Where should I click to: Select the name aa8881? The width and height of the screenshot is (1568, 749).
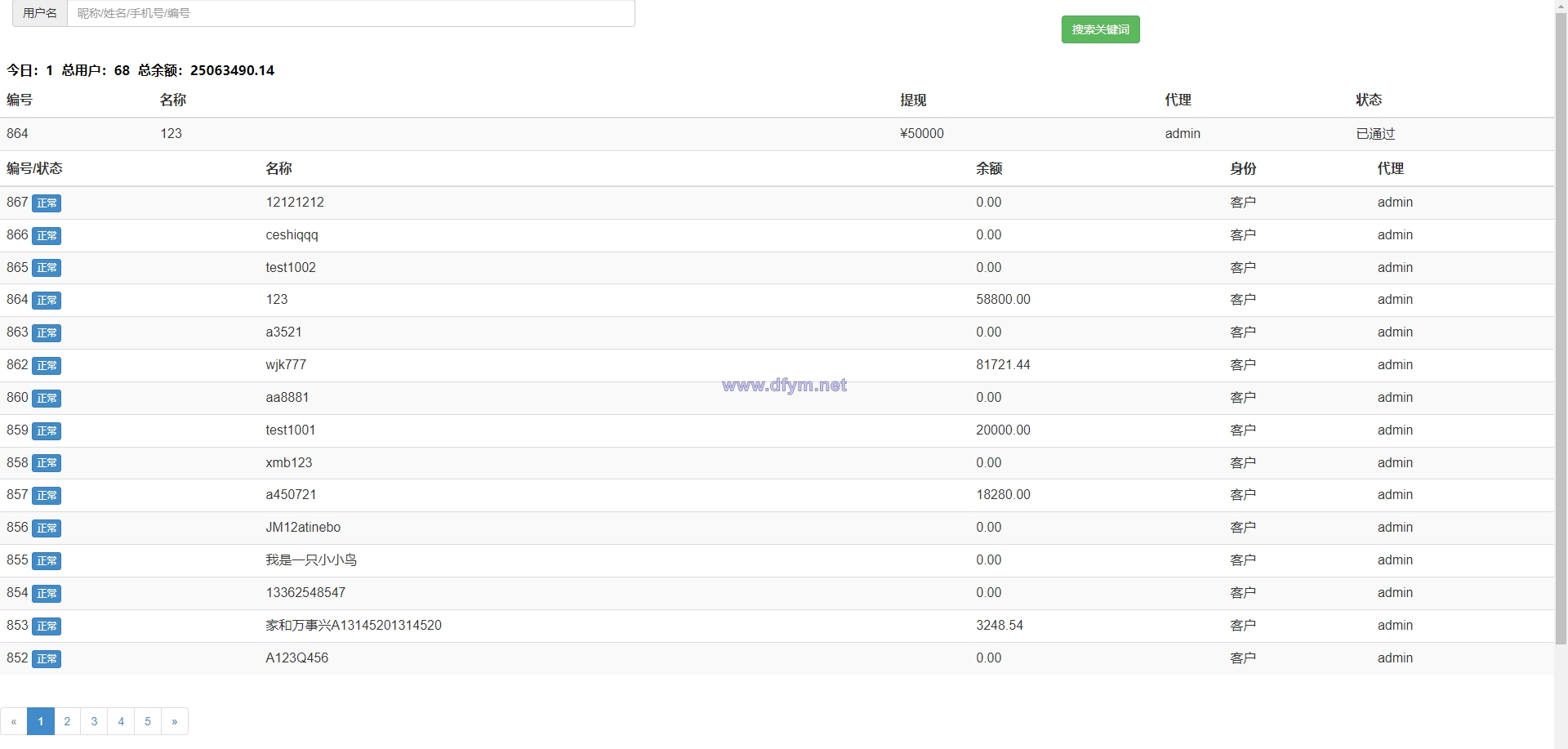click(287, 397)
